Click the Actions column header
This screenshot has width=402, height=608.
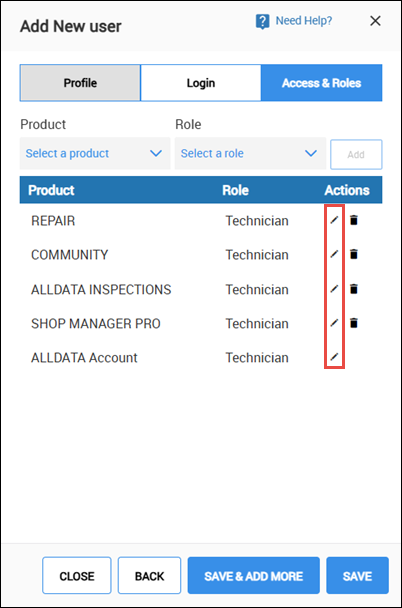point(347,190)
